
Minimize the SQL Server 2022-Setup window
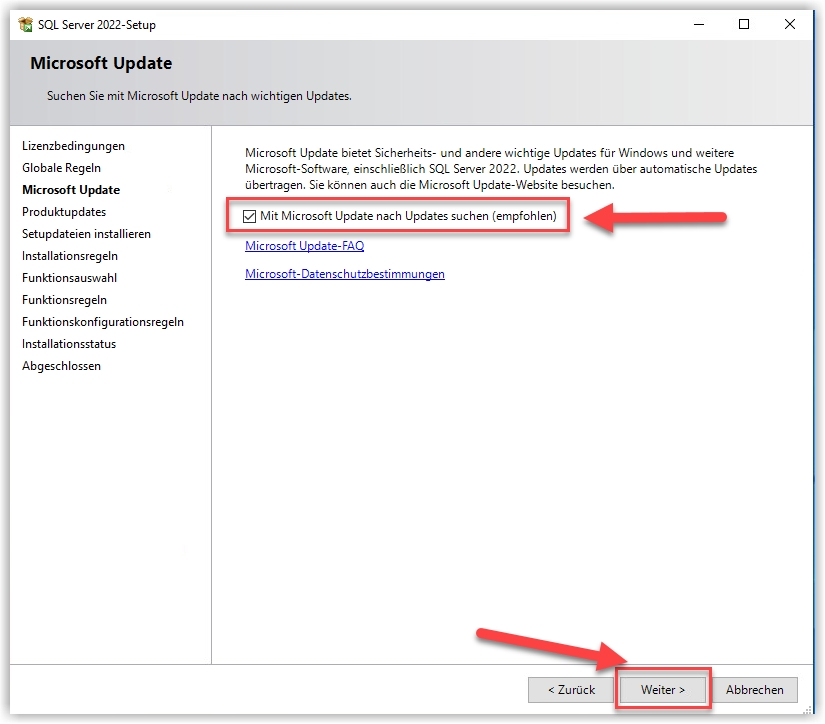[x=699, y=24]
